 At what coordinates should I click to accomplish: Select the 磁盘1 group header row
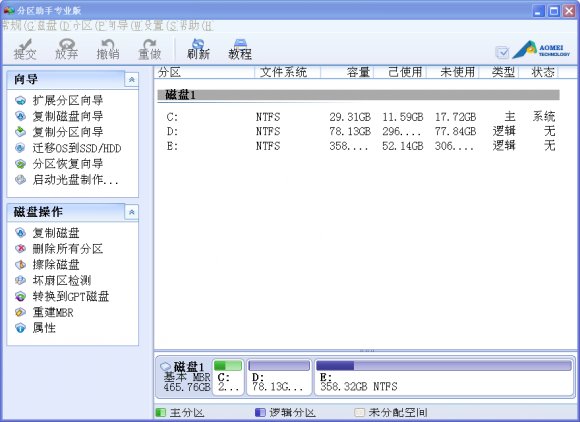(358, 95)
